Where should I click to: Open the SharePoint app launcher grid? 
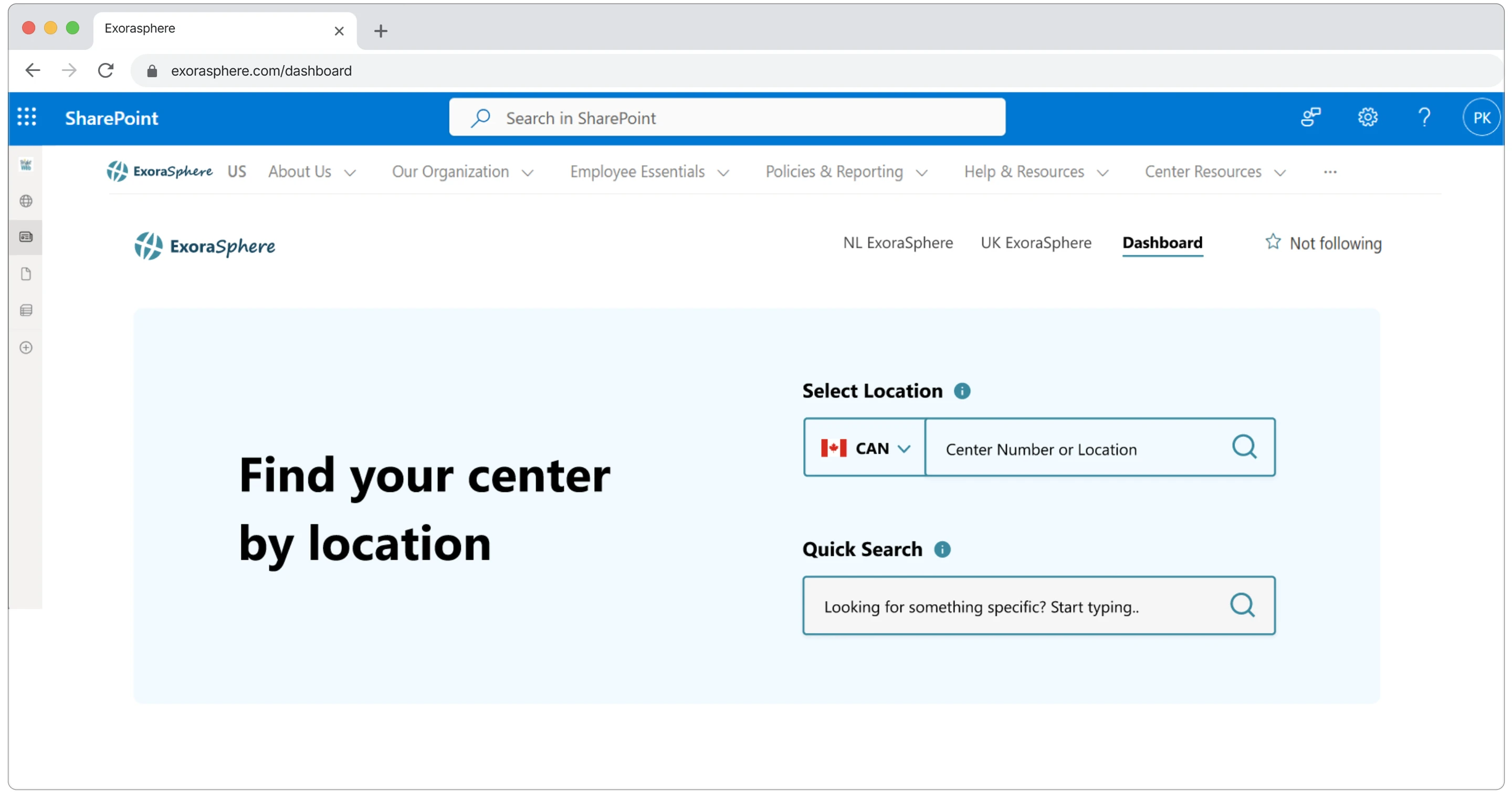[x=26, y=118]
